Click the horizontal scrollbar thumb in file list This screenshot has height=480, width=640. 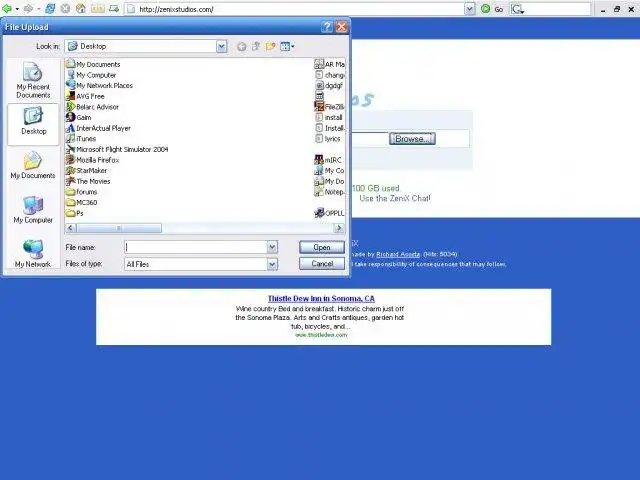(x=119, y=228)
